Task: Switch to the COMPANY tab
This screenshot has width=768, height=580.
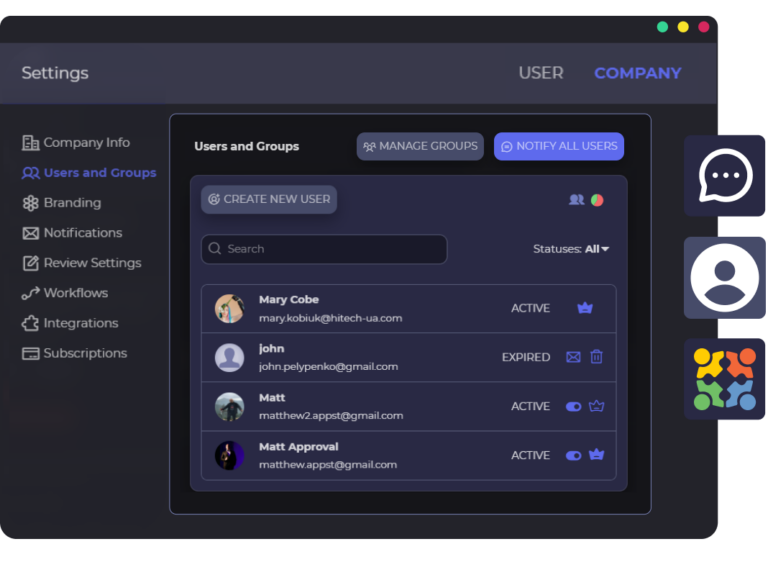Action: click(637, 73)
